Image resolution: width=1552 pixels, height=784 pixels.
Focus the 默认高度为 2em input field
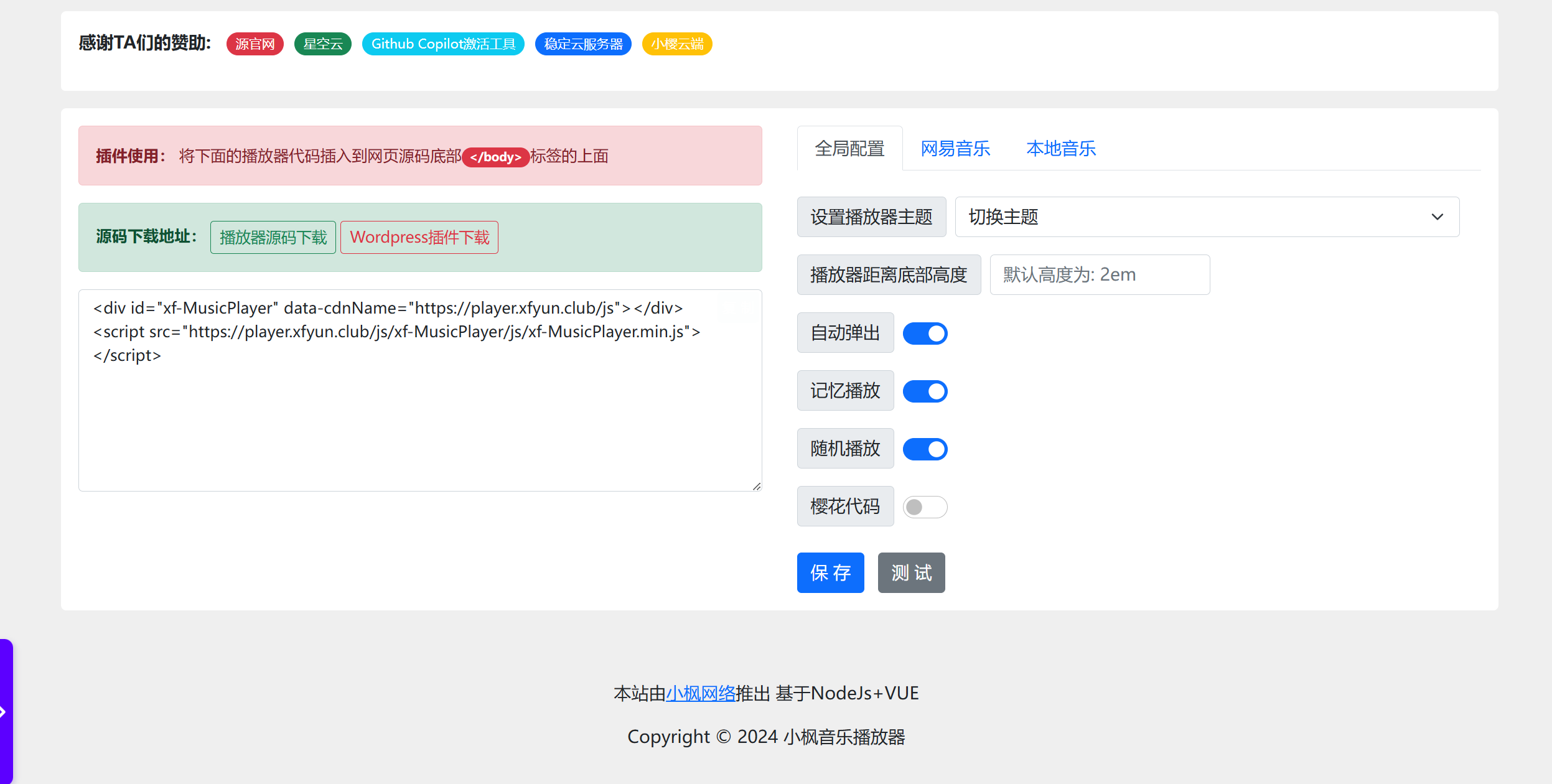[1100, 275]
